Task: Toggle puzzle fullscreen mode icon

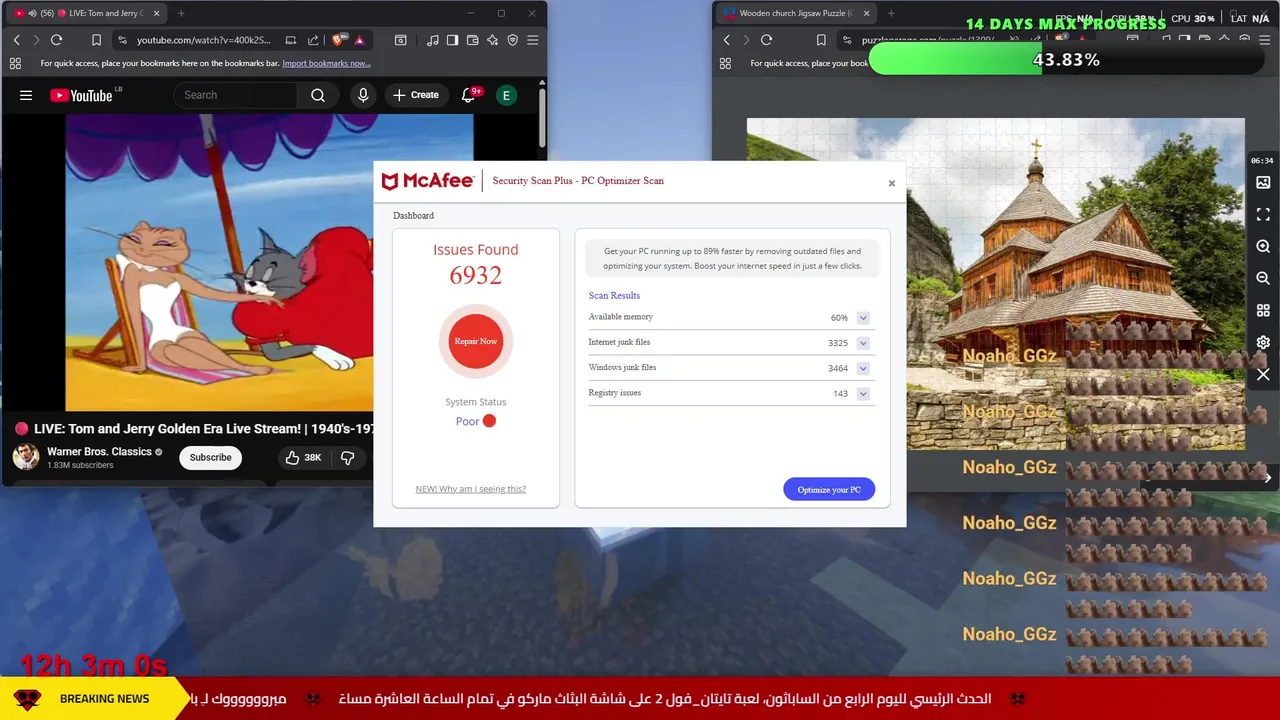Action: pos(1263,215)
